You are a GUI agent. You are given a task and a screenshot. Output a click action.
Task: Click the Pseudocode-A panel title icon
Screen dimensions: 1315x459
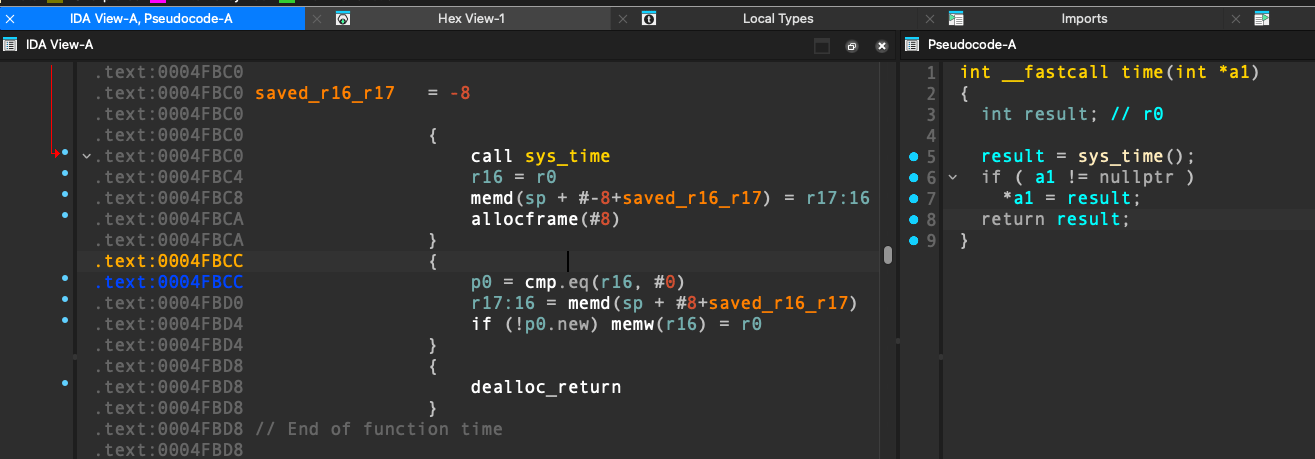point(912,44)
